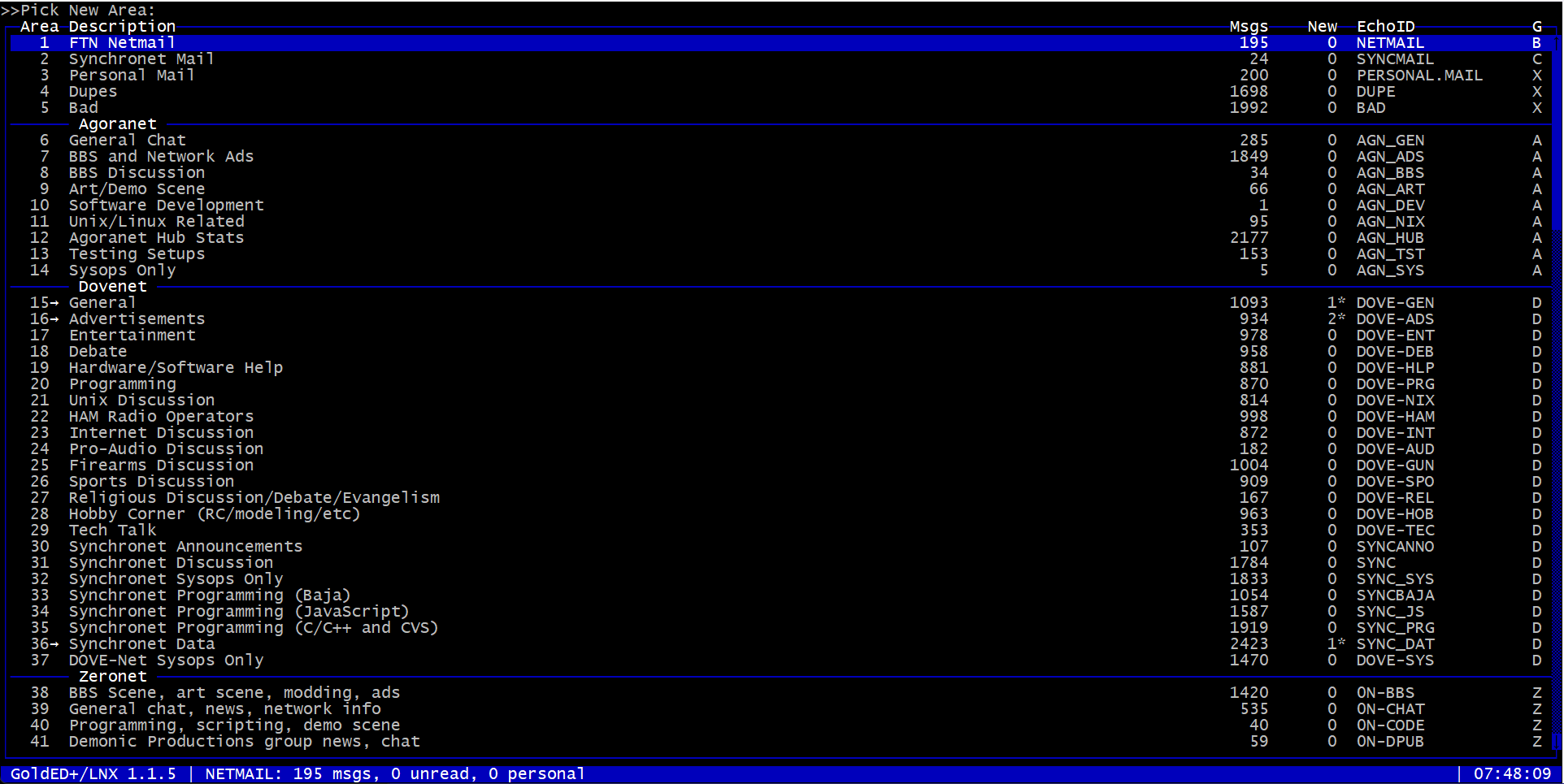Click the Dovenet group heading
The image size is (1564, 784).
[112, 287]
